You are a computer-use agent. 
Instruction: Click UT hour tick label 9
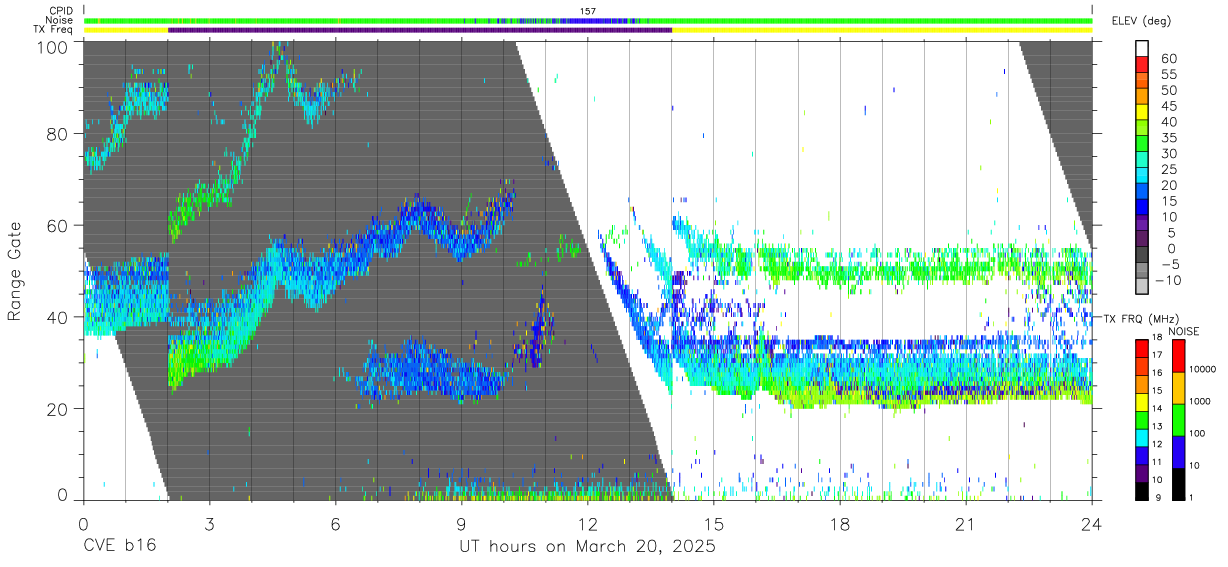pyautogui.click(x=461, y=525)
